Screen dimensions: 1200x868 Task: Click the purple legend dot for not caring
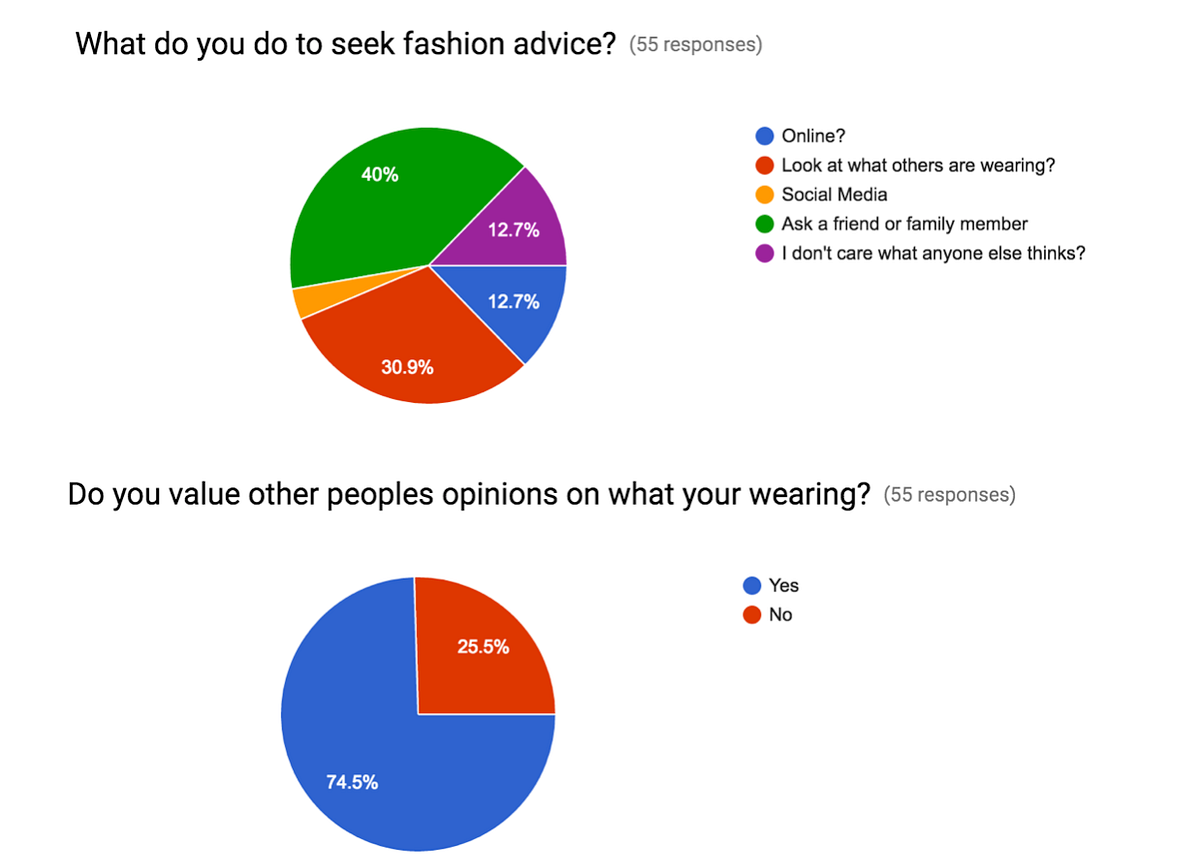coord(765,253)
